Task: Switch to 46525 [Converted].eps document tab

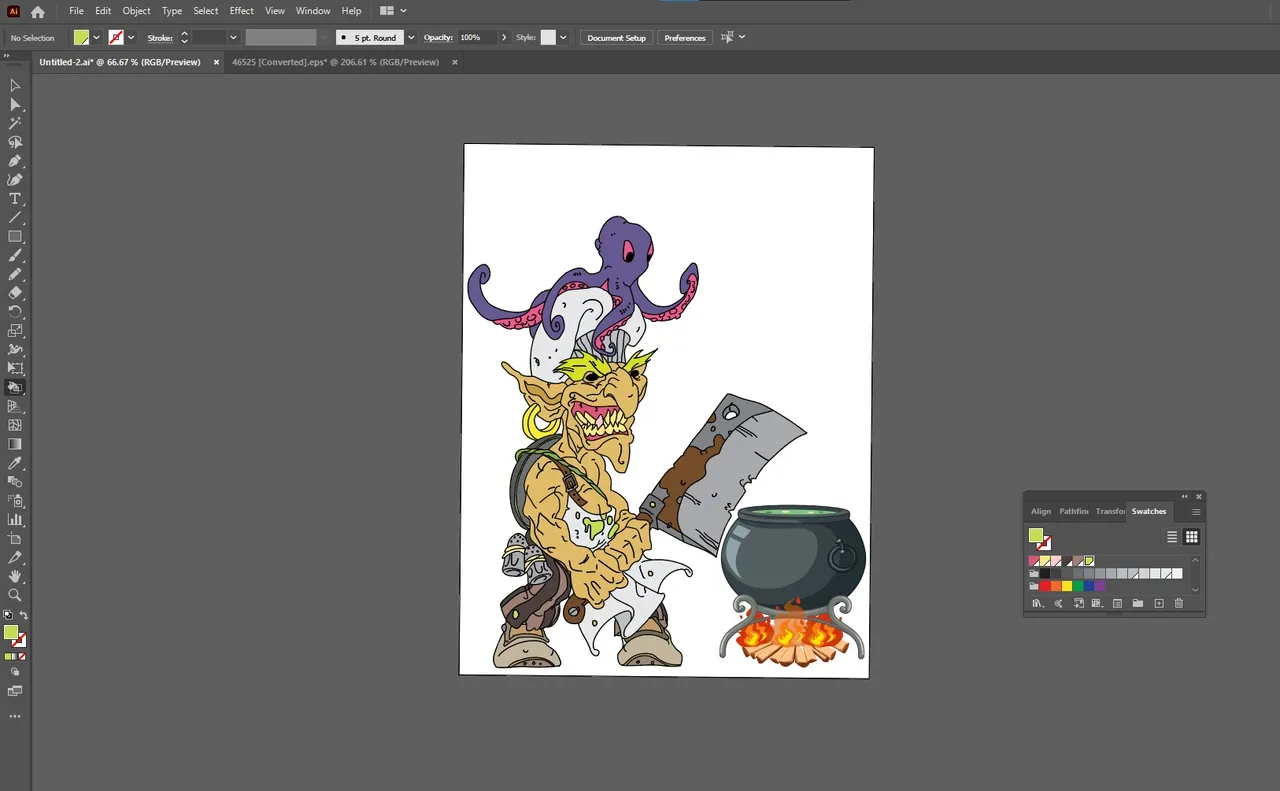Action: 335,62
